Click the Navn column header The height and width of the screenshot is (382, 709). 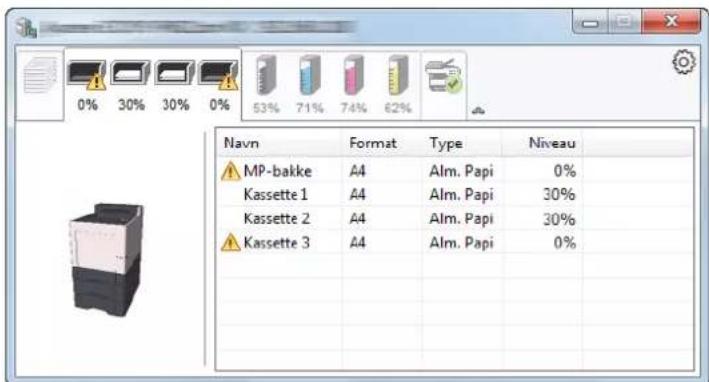click(x=279, y=143)
